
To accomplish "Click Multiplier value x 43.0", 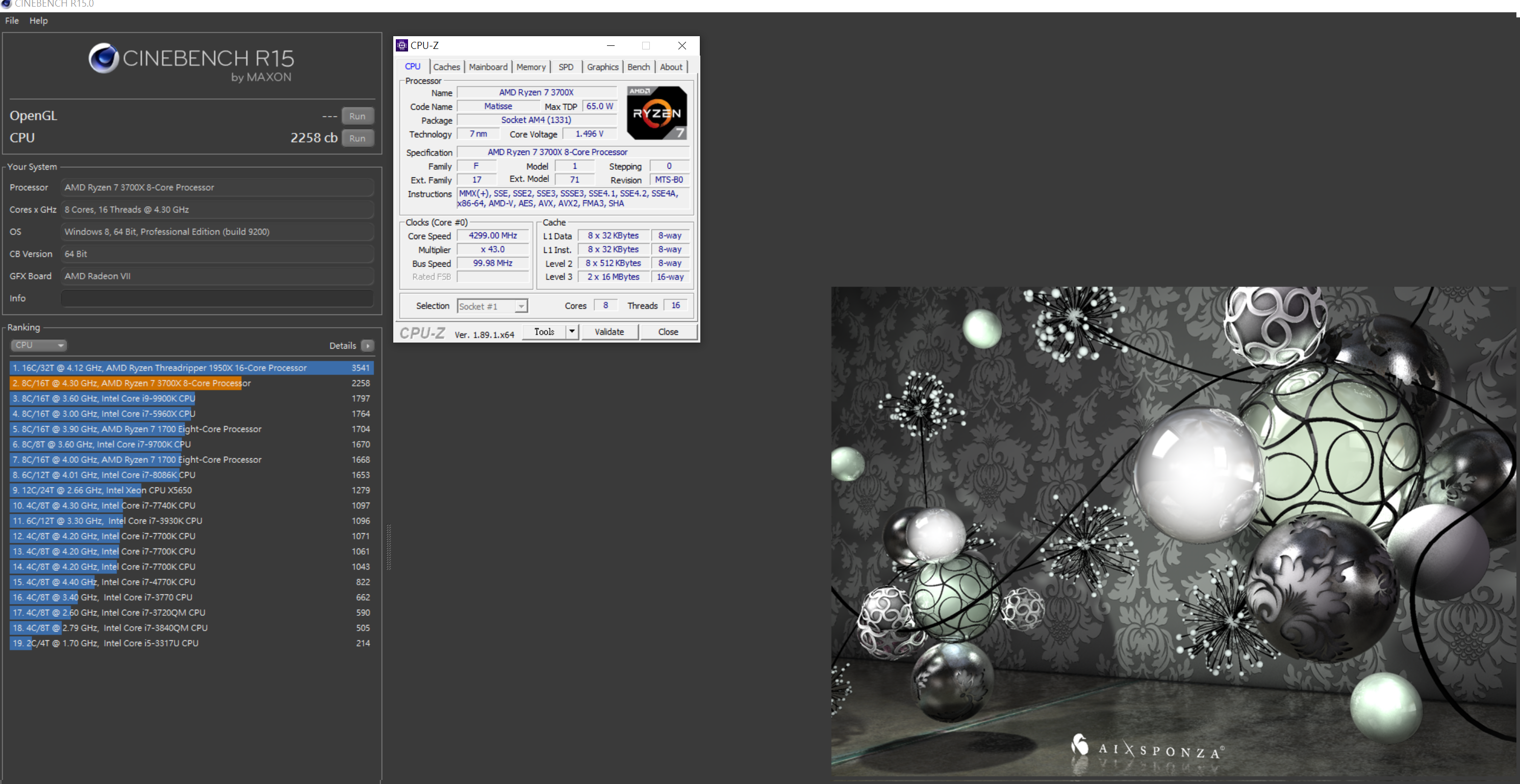I will [x=493, y=250].
